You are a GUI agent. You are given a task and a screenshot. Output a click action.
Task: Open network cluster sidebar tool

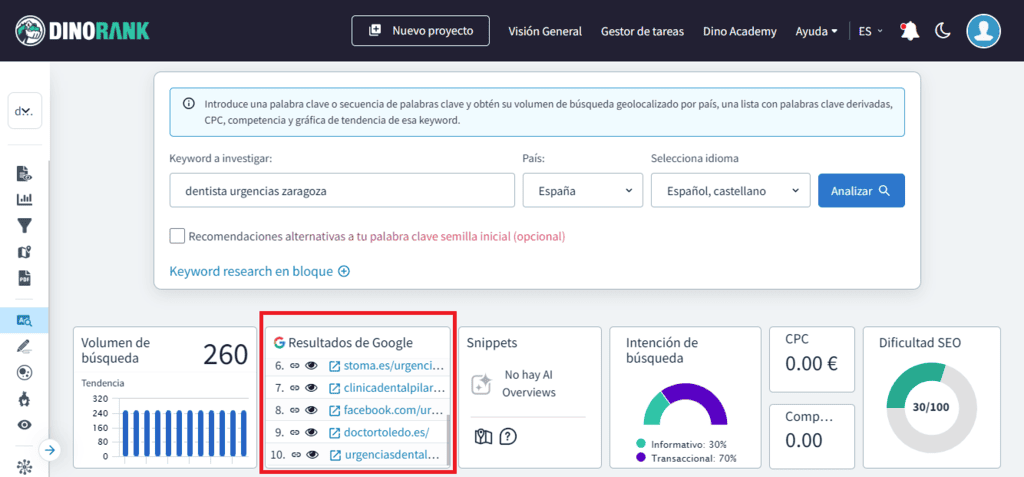pyautogui.click(x=24, y=468)
